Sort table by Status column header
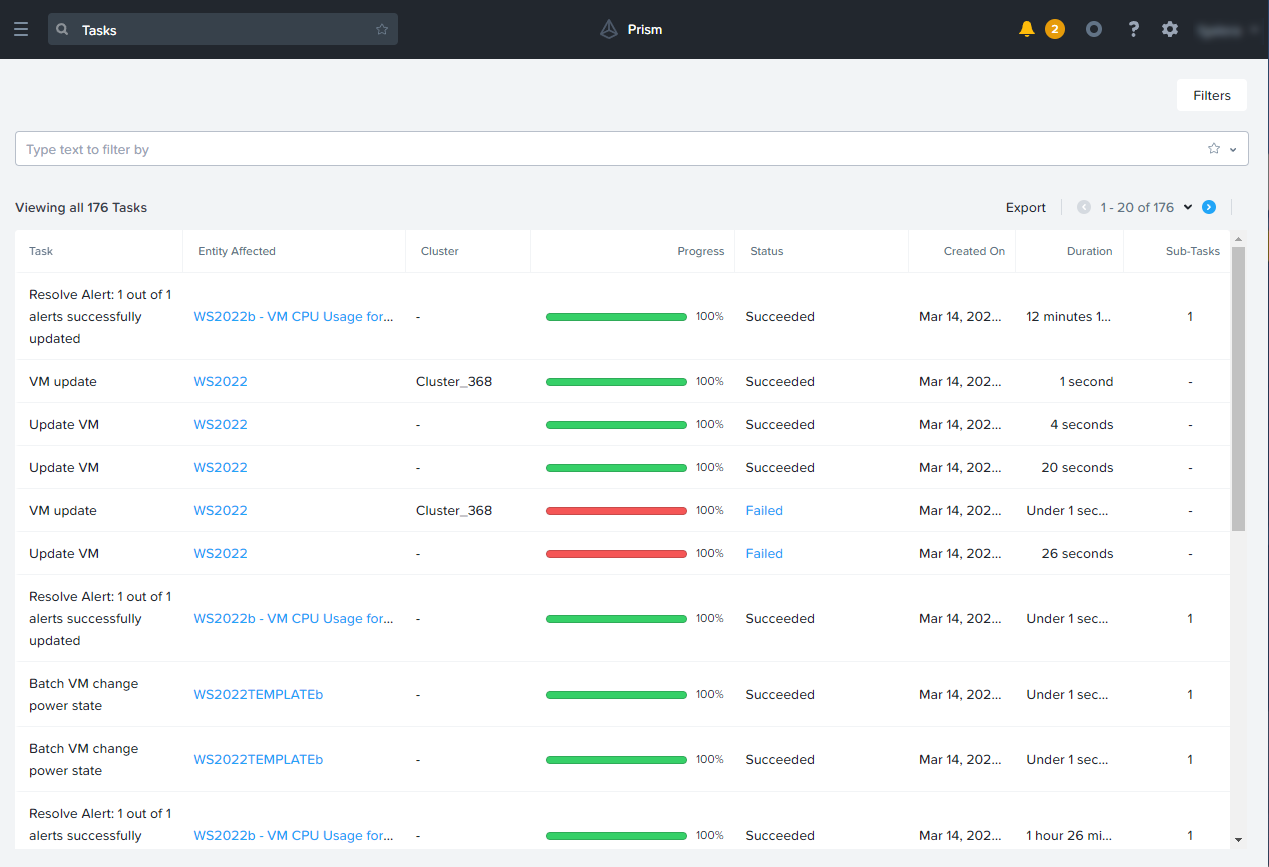This screenshot has width=1269, height=867. 767,251
